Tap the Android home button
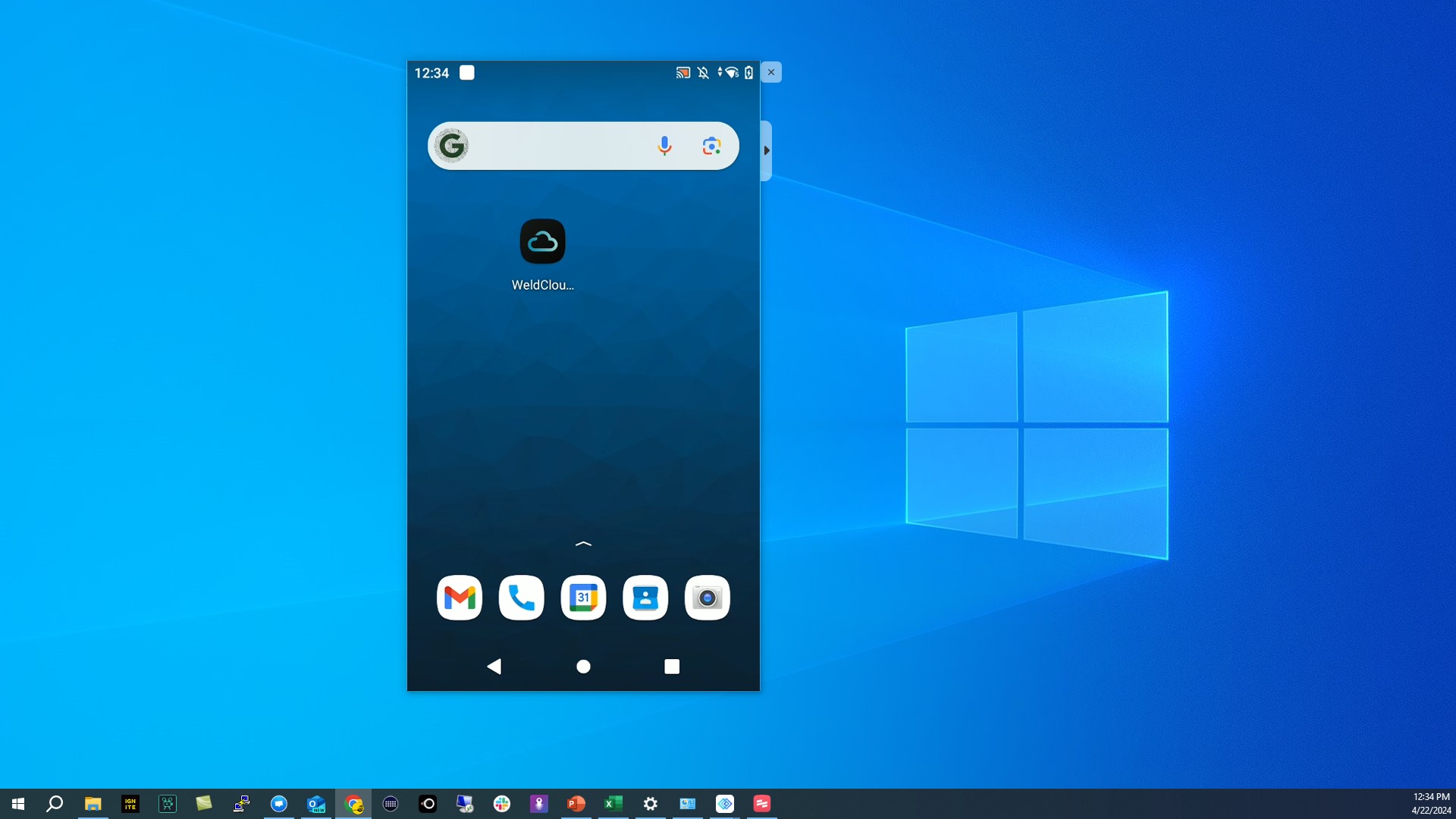 pyautogui.click(x=583, y=667)
